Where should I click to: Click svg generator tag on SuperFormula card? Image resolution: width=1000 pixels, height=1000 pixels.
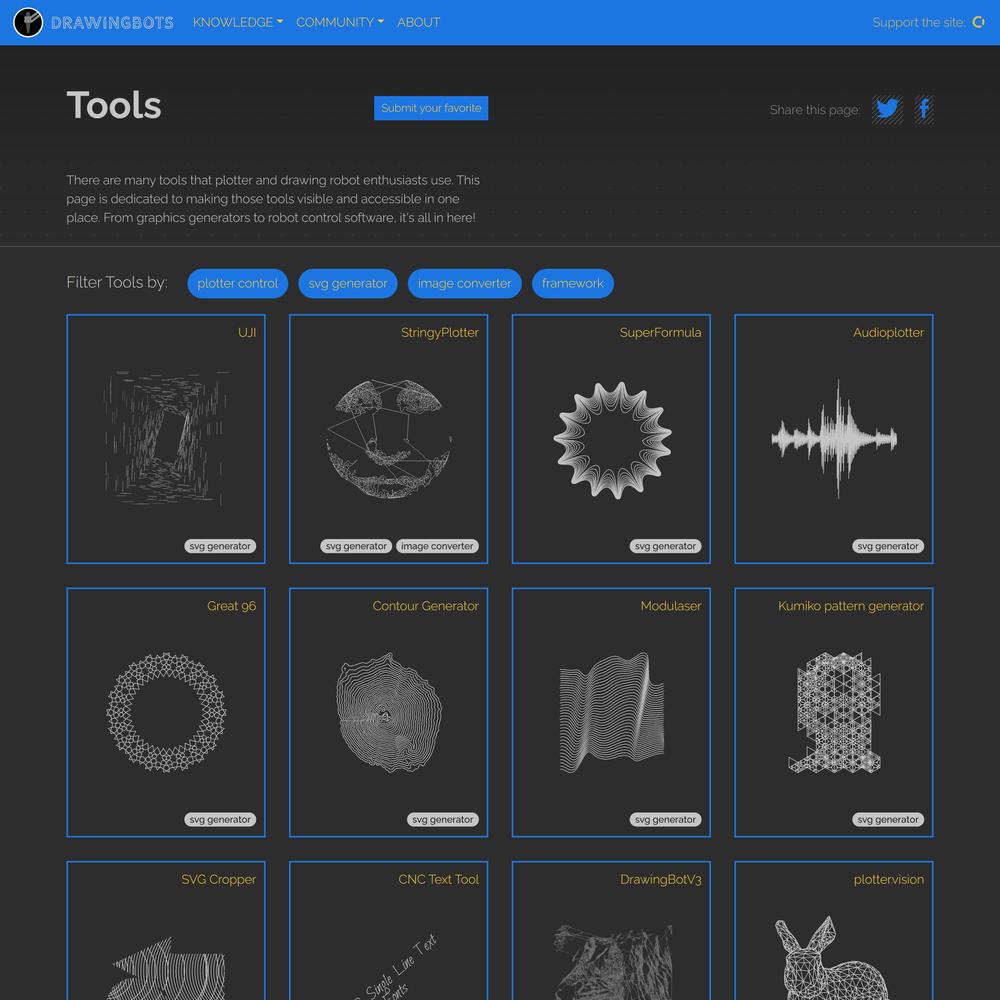click(665, 546)
